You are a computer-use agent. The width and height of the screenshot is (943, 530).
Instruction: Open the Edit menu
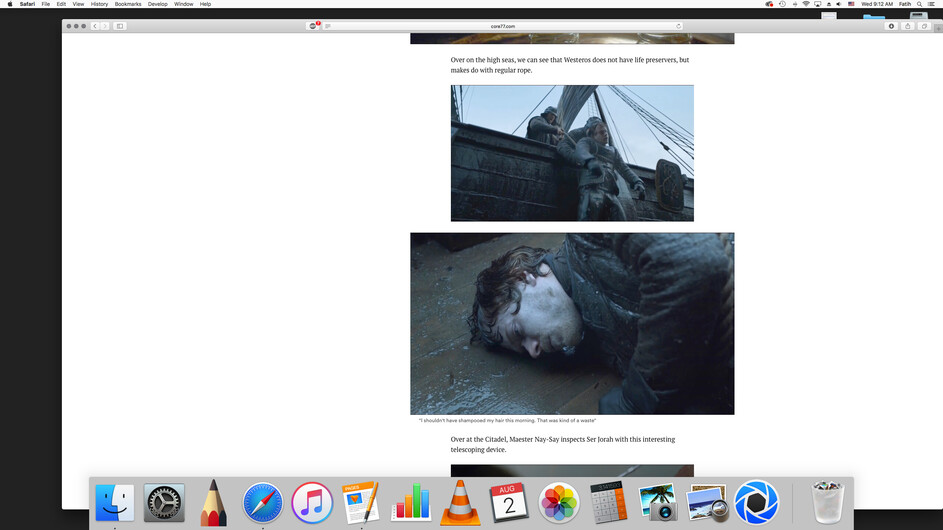[x=61, y=4]
